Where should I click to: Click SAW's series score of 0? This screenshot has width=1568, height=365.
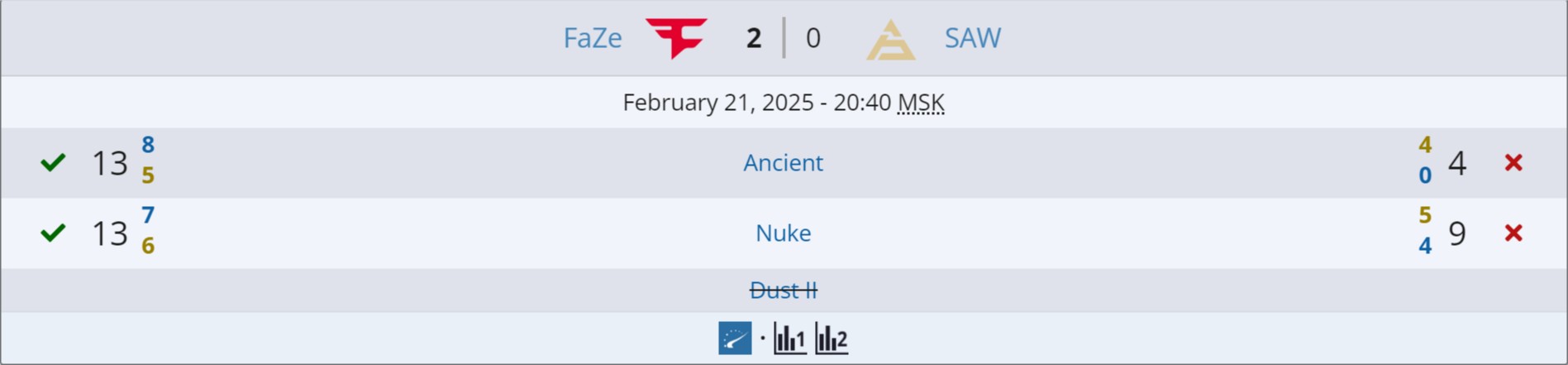pos(813,38)
